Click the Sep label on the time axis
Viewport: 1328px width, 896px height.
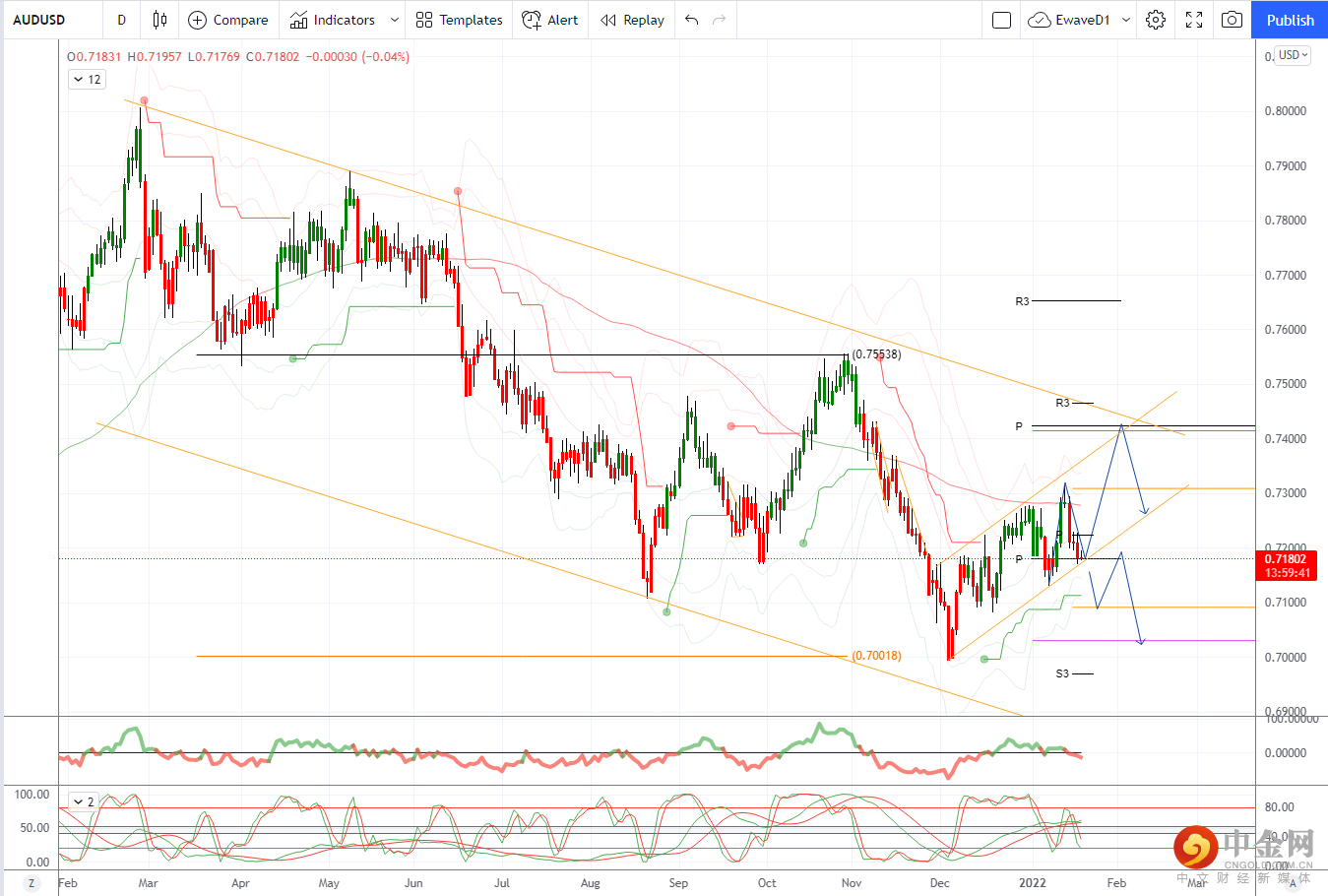coord(678,883)
